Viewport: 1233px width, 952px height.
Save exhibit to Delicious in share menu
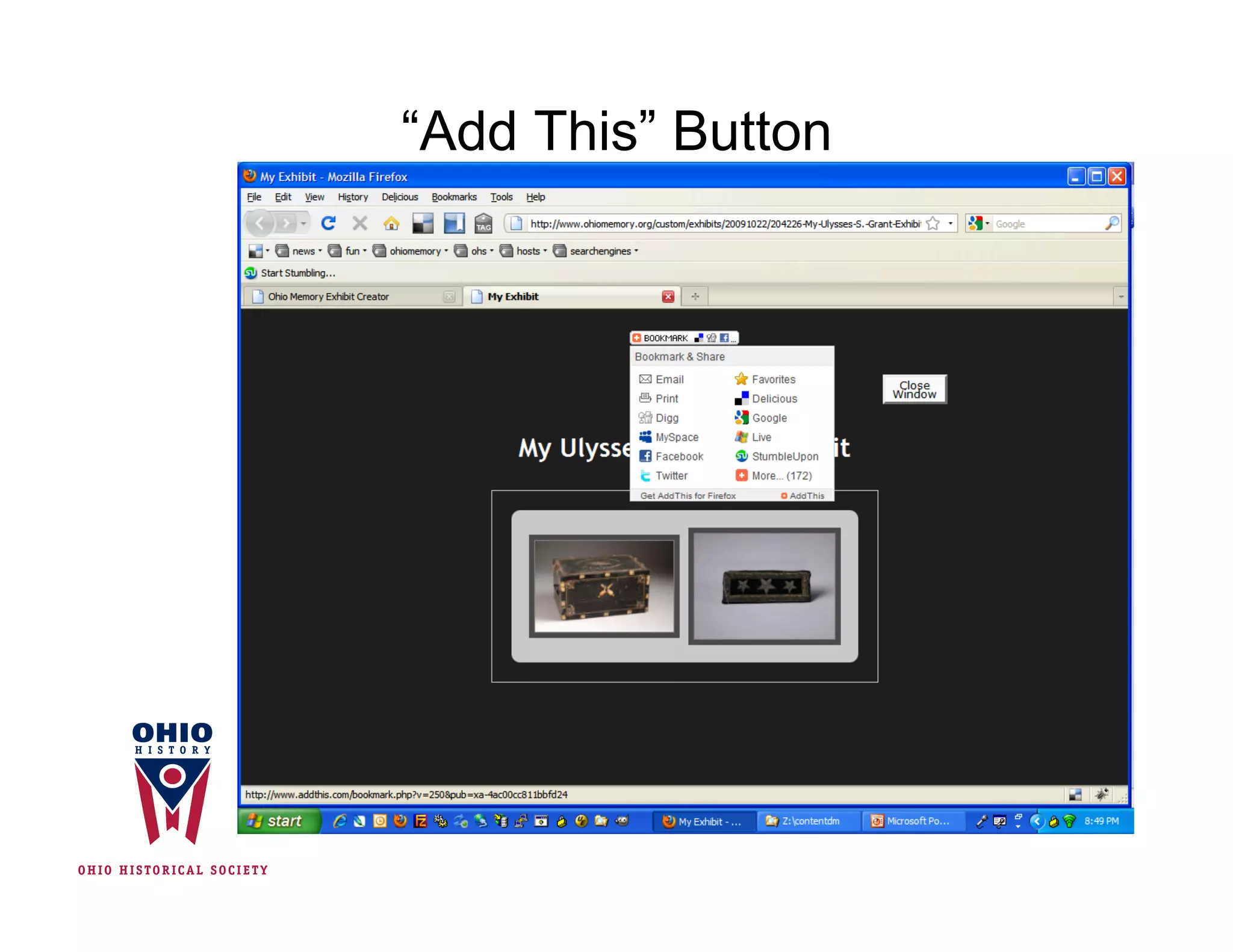coord(765,398)
